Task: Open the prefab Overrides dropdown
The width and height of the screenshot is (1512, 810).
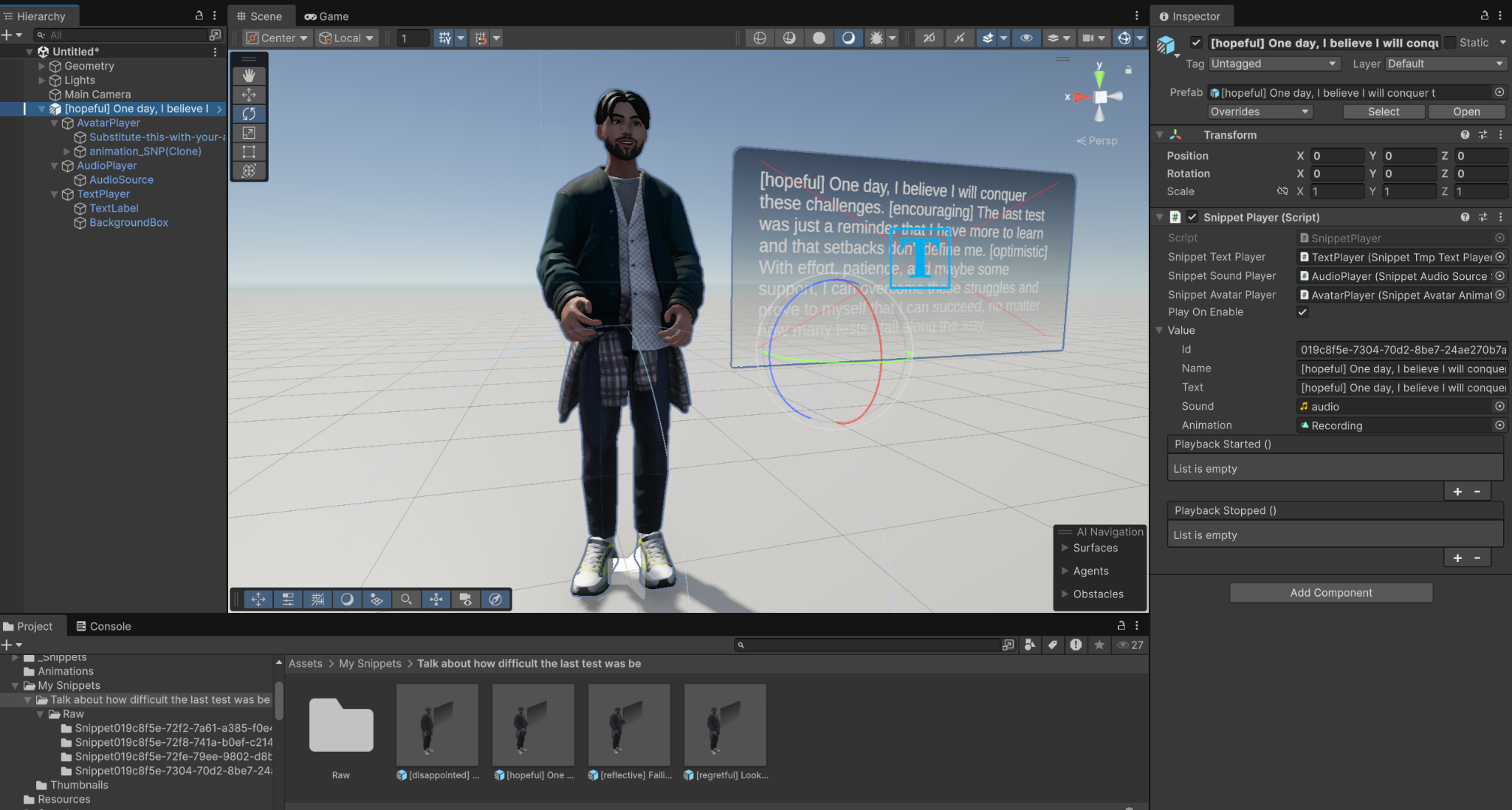Action: [x=1260, y=111]
